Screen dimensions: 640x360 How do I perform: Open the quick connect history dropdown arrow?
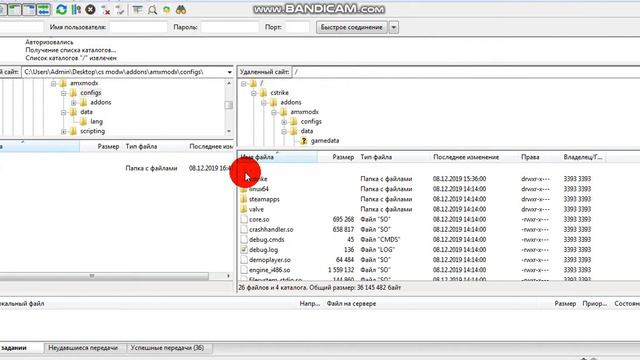tap(394, 27)
